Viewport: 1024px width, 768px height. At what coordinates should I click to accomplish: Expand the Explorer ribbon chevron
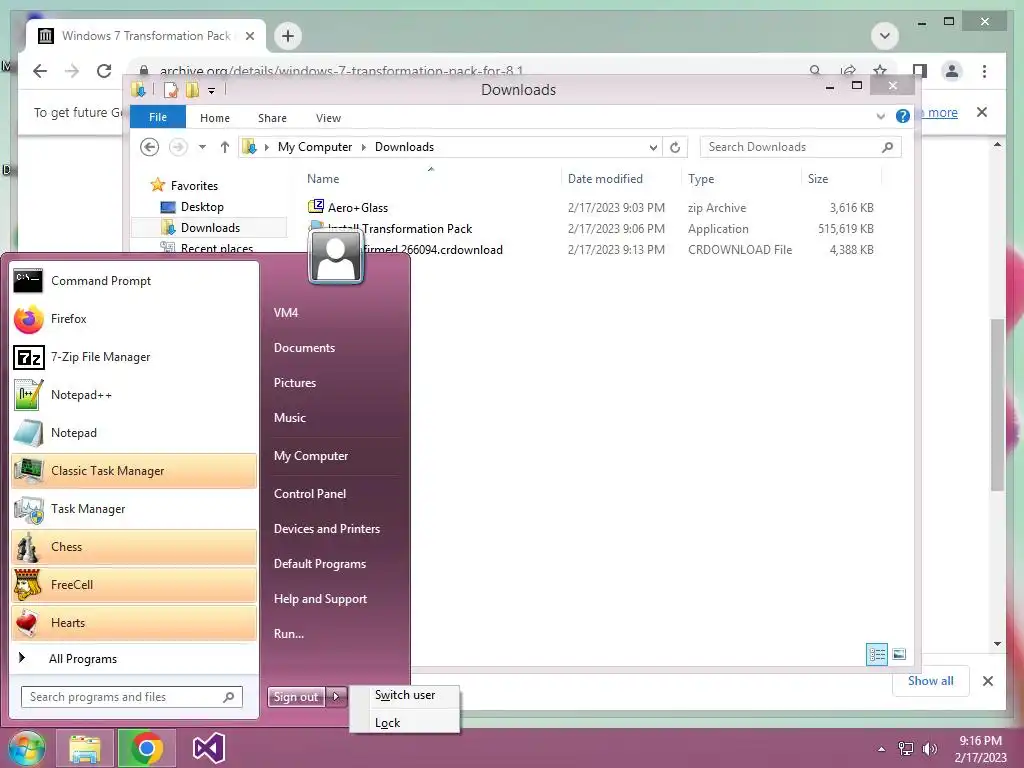point(880,116)
